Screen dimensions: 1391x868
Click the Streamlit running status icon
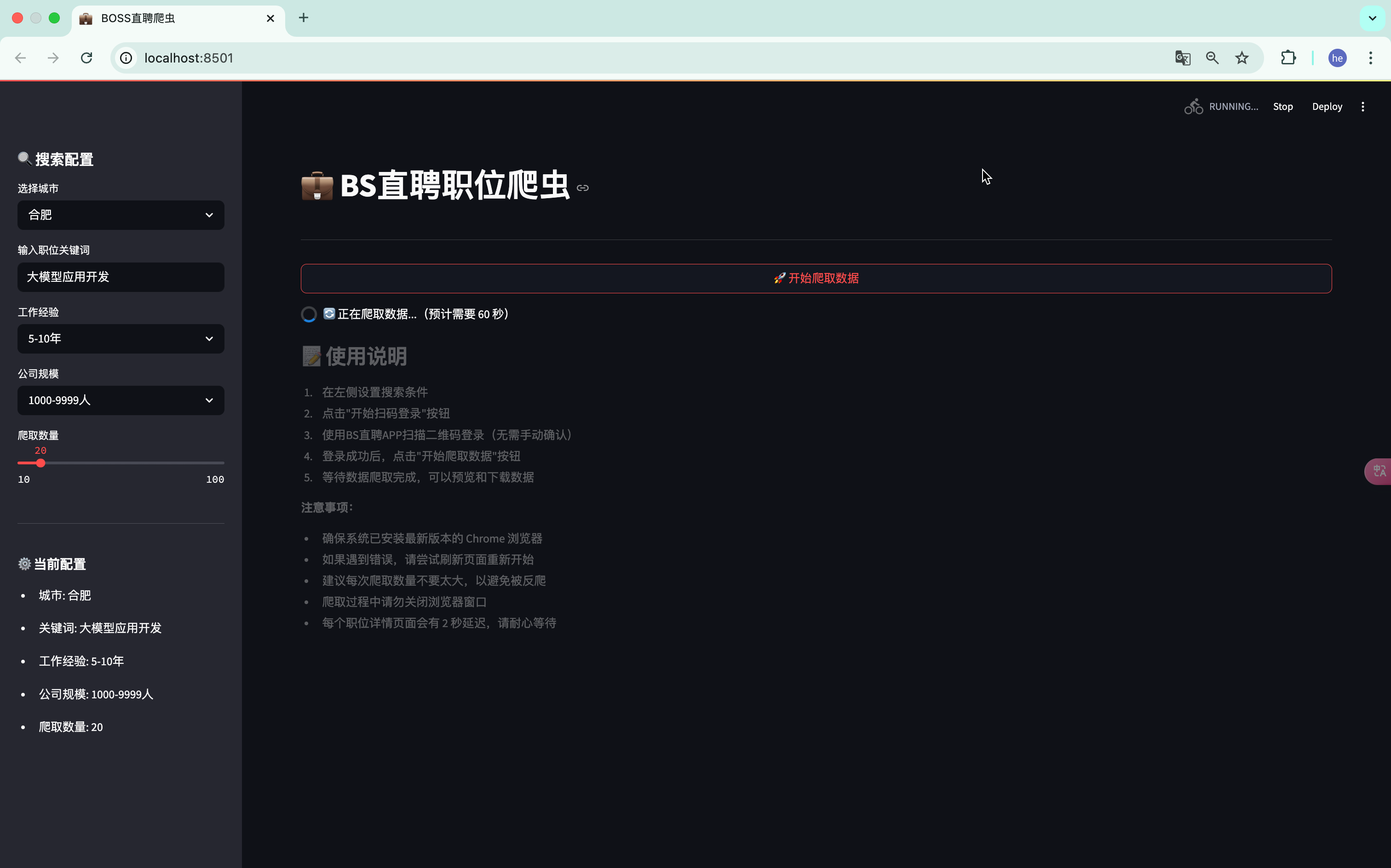click(x=1193, y=106)
